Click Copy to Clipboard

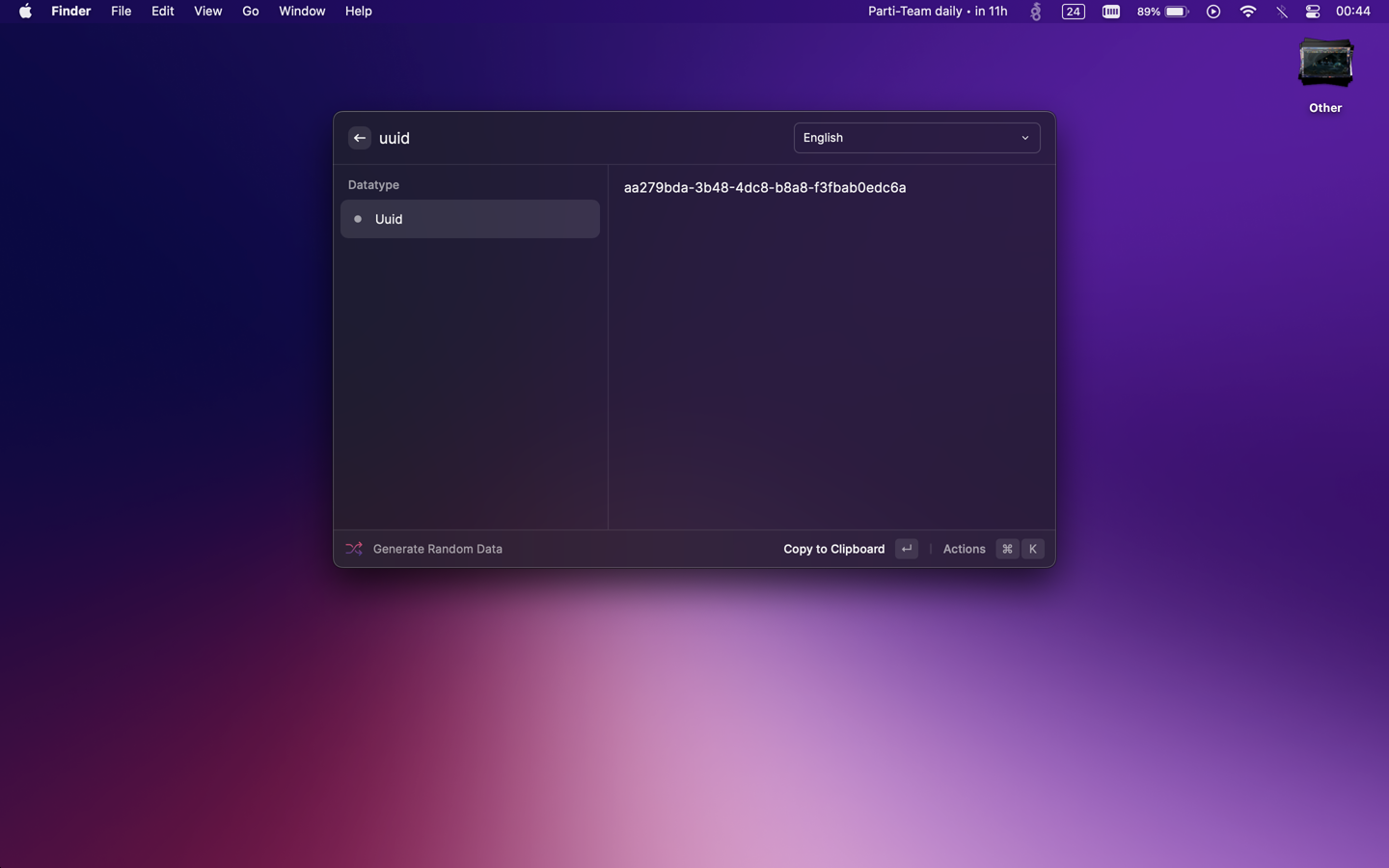(x=833, y=549)
